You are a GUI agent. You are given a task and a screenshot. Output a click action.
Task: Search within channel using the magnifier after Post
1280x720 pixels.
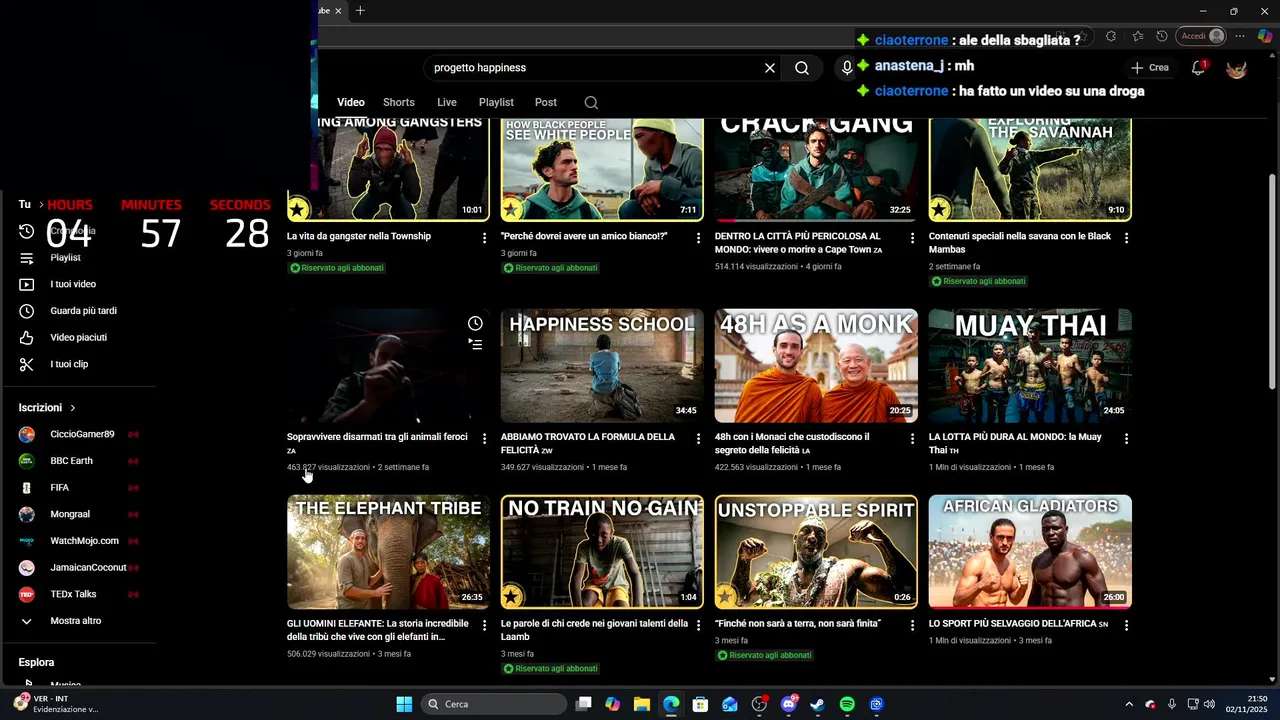[591, 102]
